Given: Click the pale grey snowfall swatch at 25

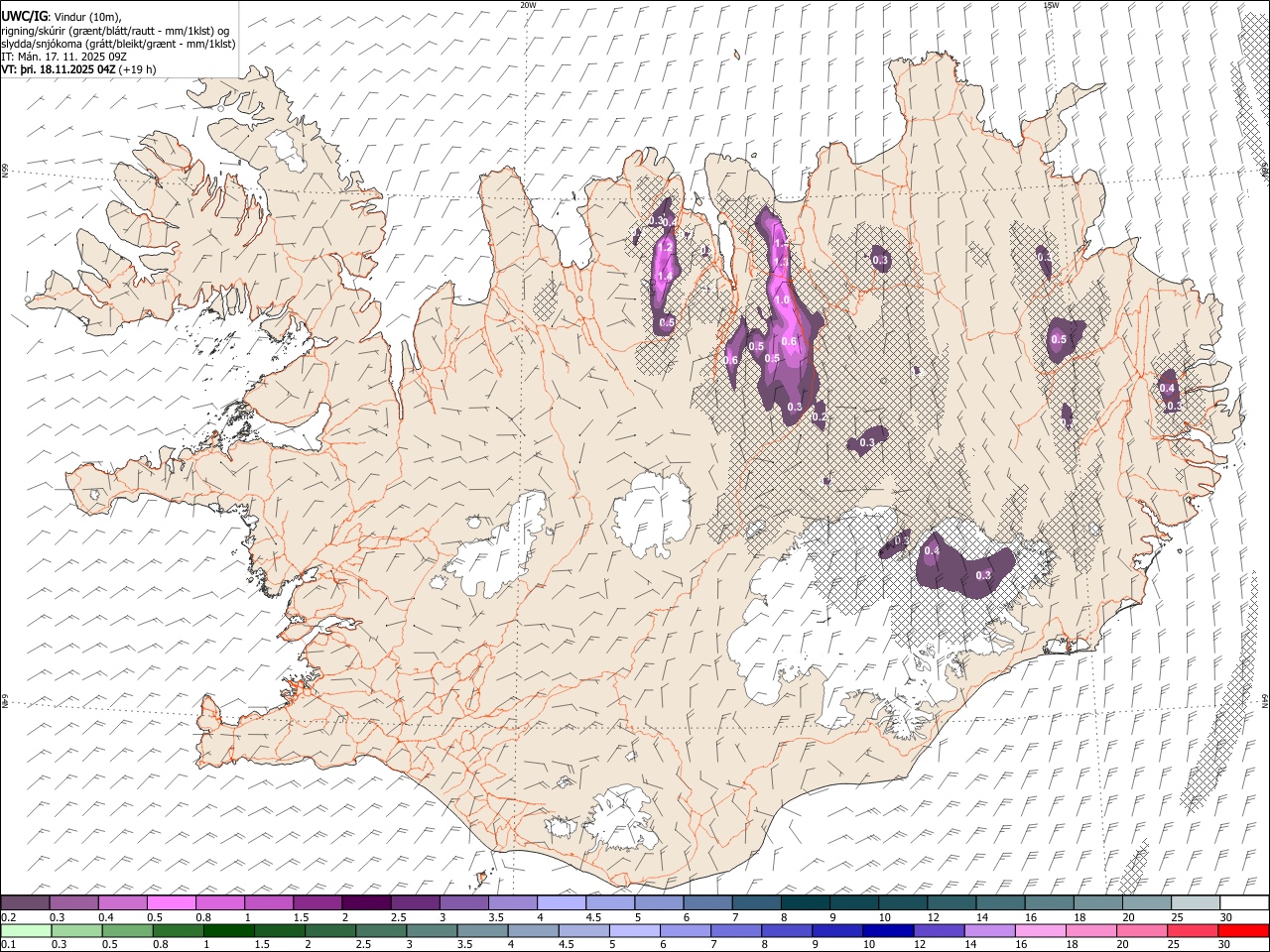Looking at the screenshot, I should (x=1194, y=902).
